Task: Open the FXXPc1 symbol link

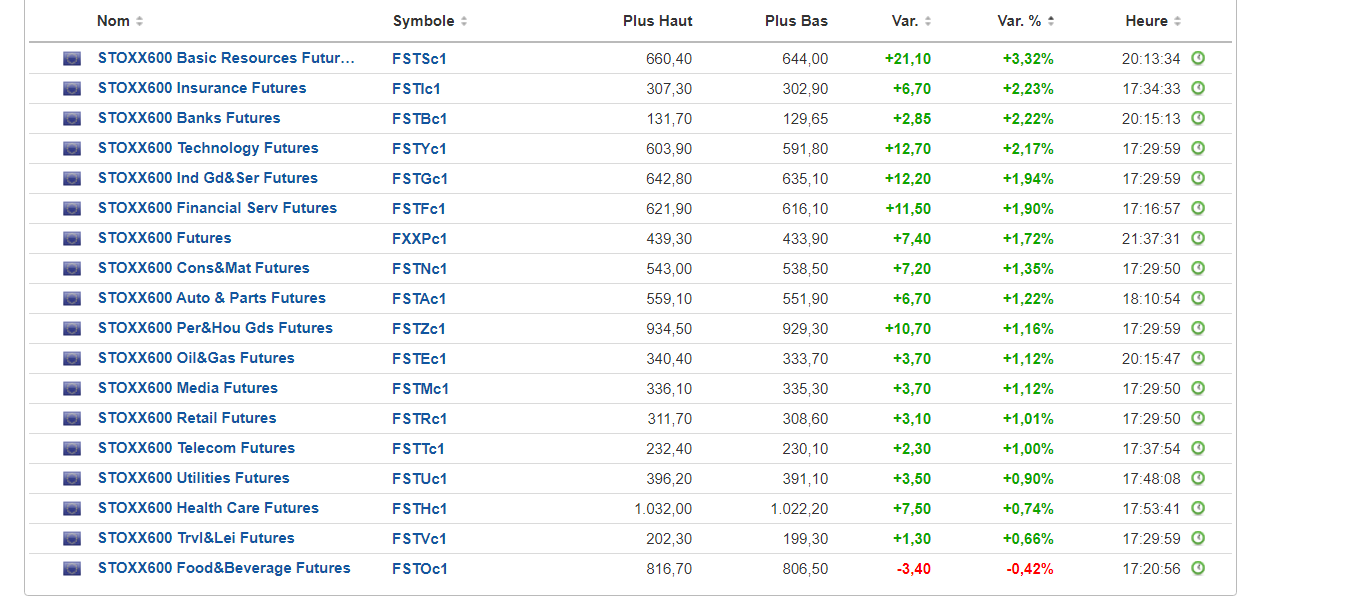Action: (x=420, y=239)
